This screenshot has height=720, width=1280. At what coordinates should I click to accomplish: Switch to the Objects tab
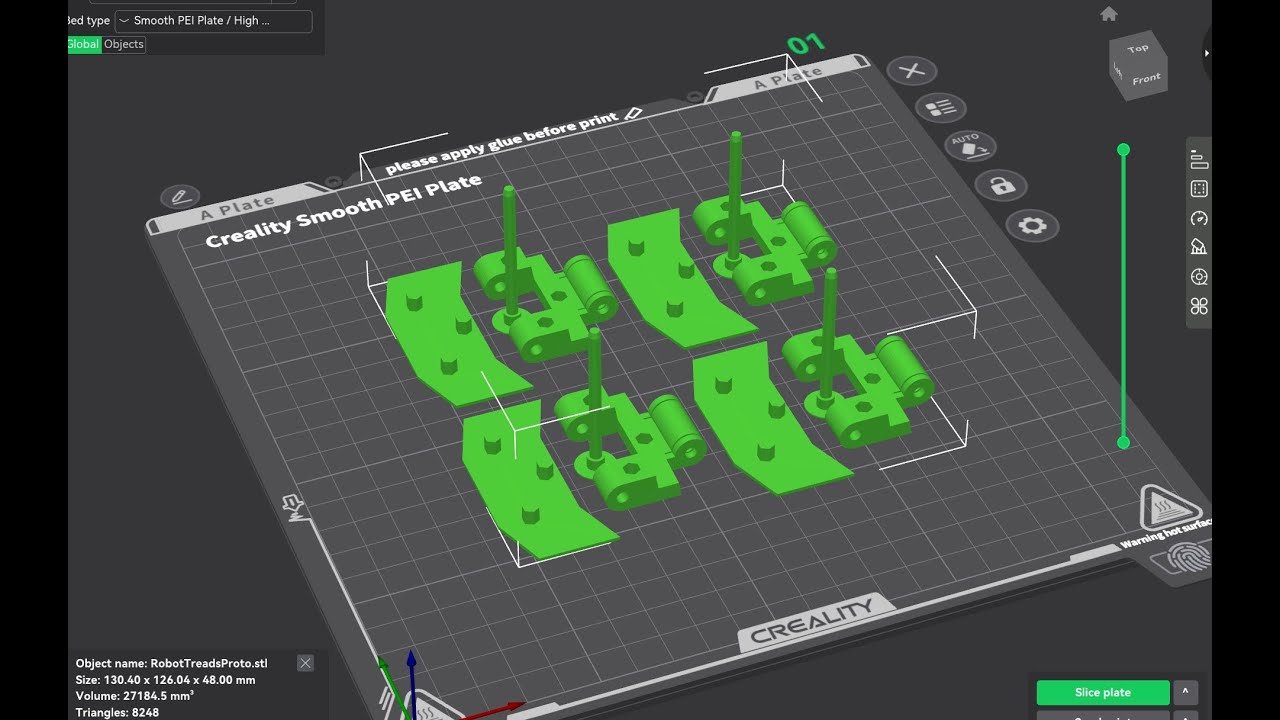[124, 44]
